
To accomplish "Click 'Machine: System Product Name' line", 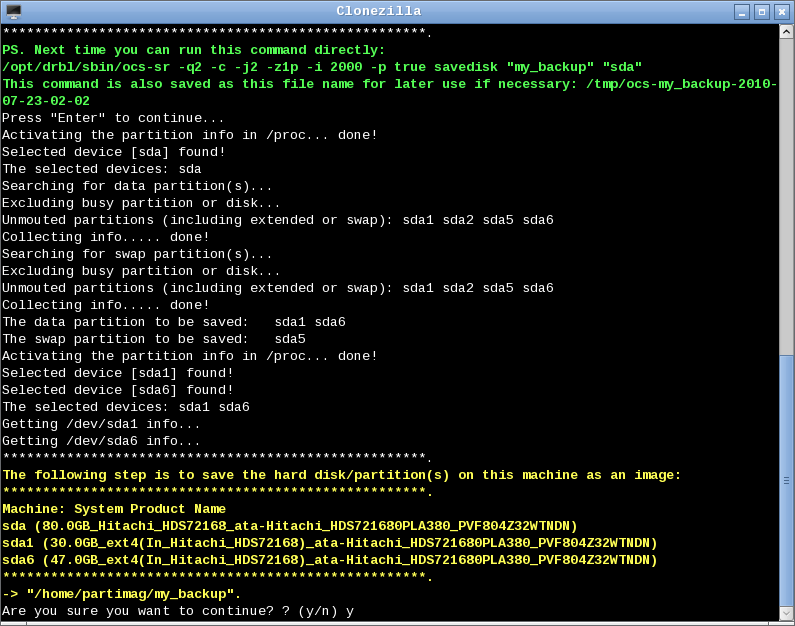I will [x=114, y=509].
